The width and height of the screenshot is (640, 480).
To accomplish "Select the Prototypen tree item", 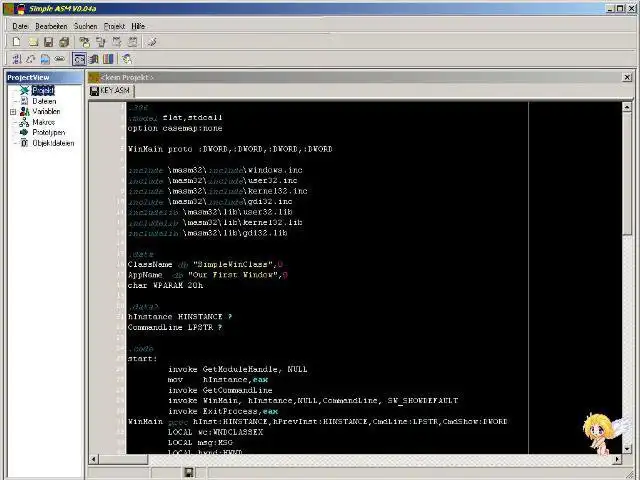I will coord(49,132).
